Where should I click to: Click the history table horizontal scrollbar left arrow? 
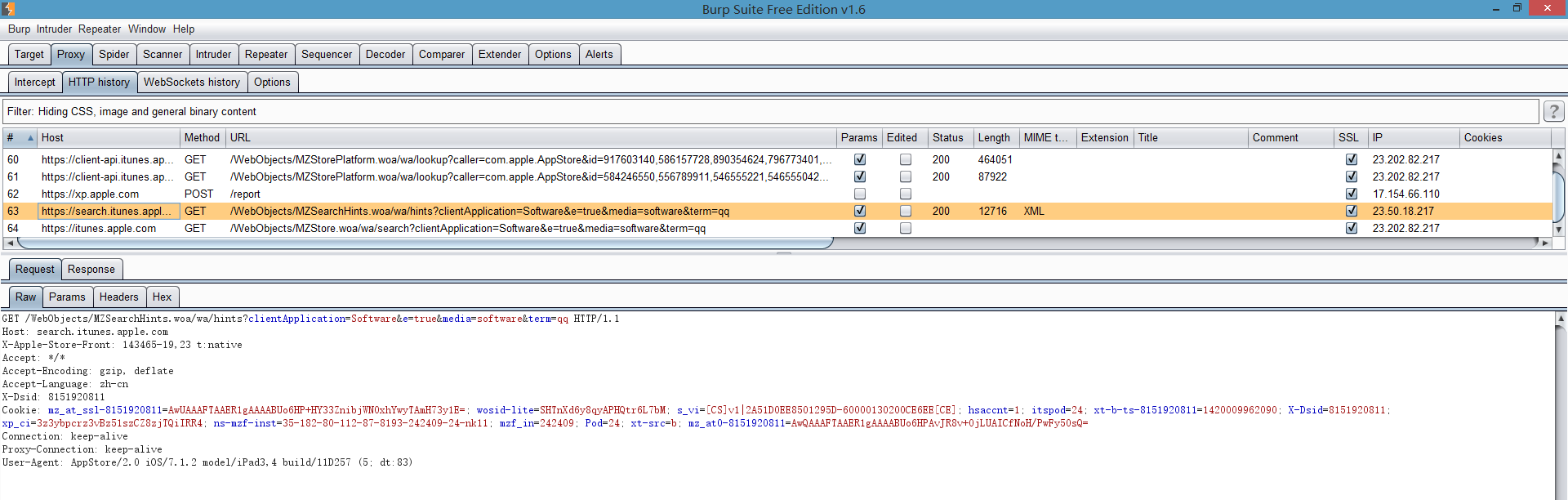click(x=10, y=243)
